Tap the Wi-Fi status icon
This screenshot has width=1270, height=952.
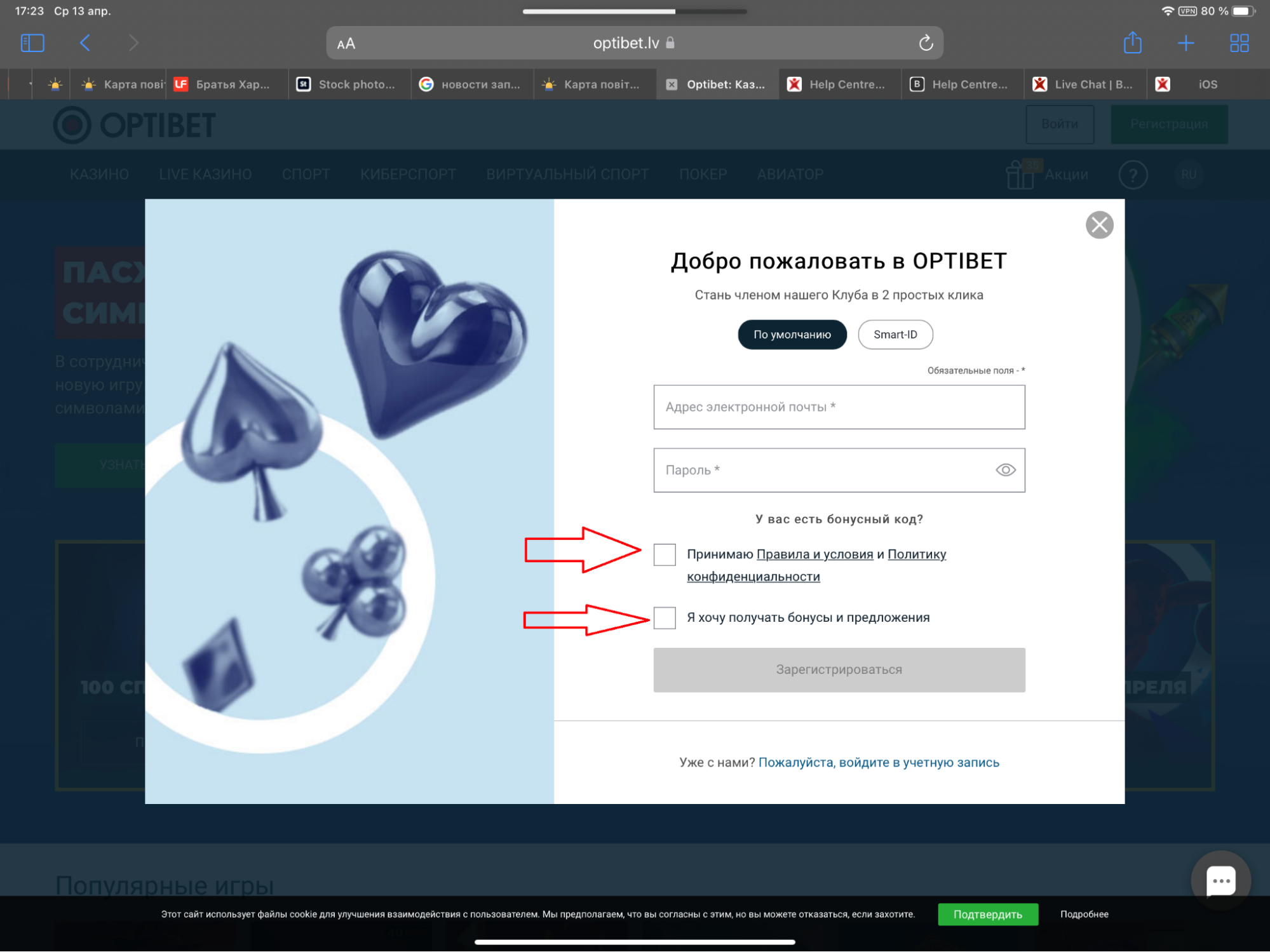click(x=1167, y=11)
